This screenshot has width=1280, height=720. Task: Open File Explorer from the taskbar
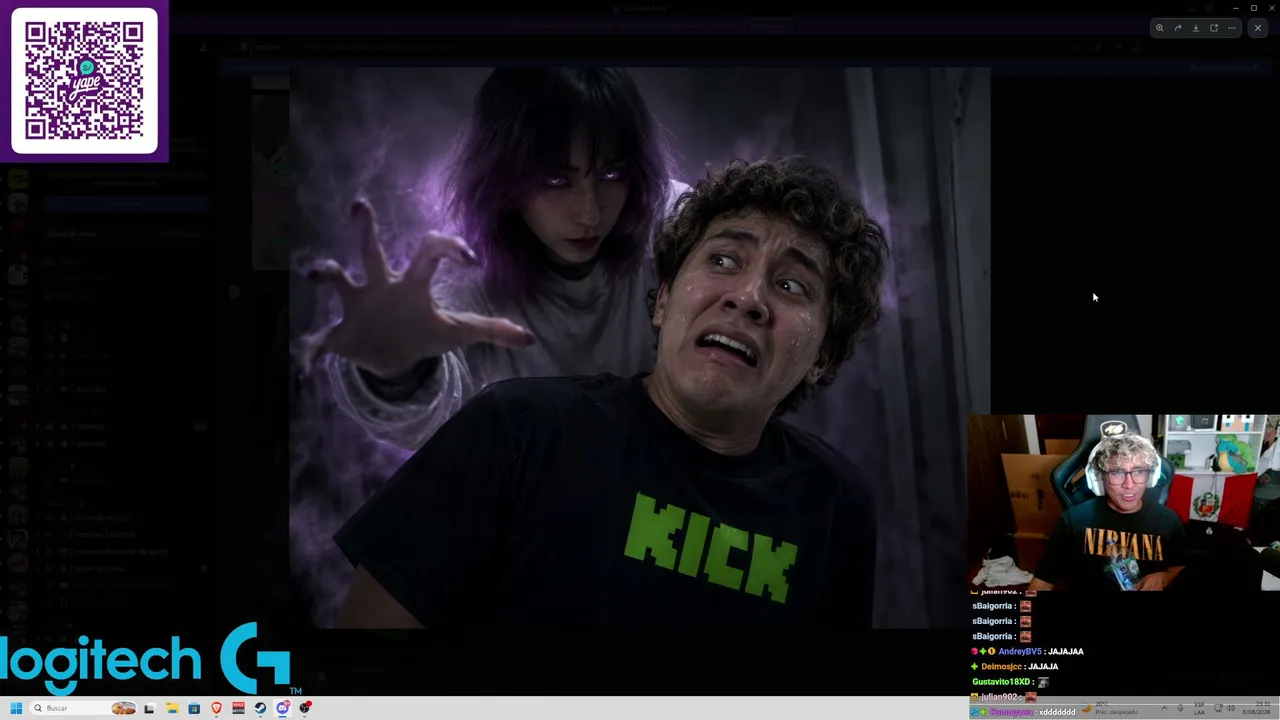click(172, 708)
